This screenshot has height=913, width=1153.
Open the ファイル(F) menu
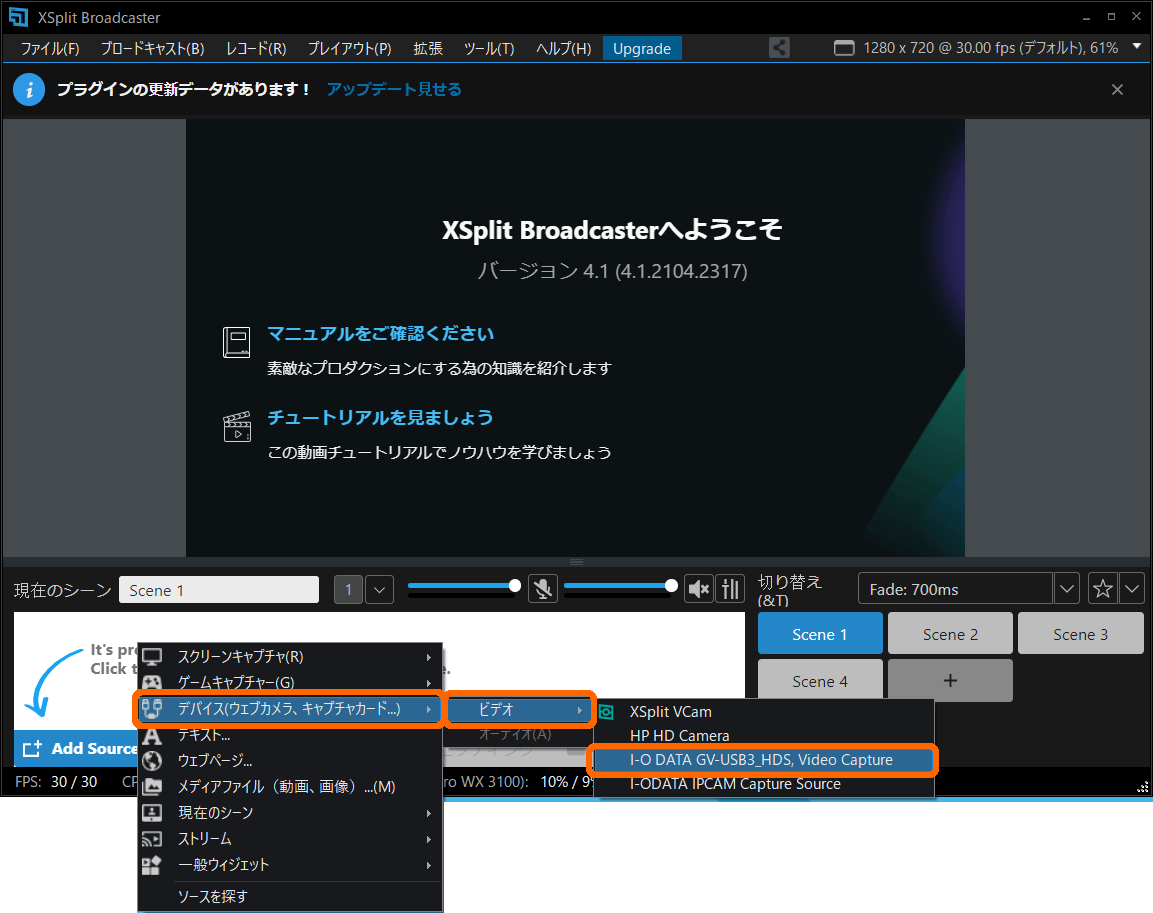point(50,49)
